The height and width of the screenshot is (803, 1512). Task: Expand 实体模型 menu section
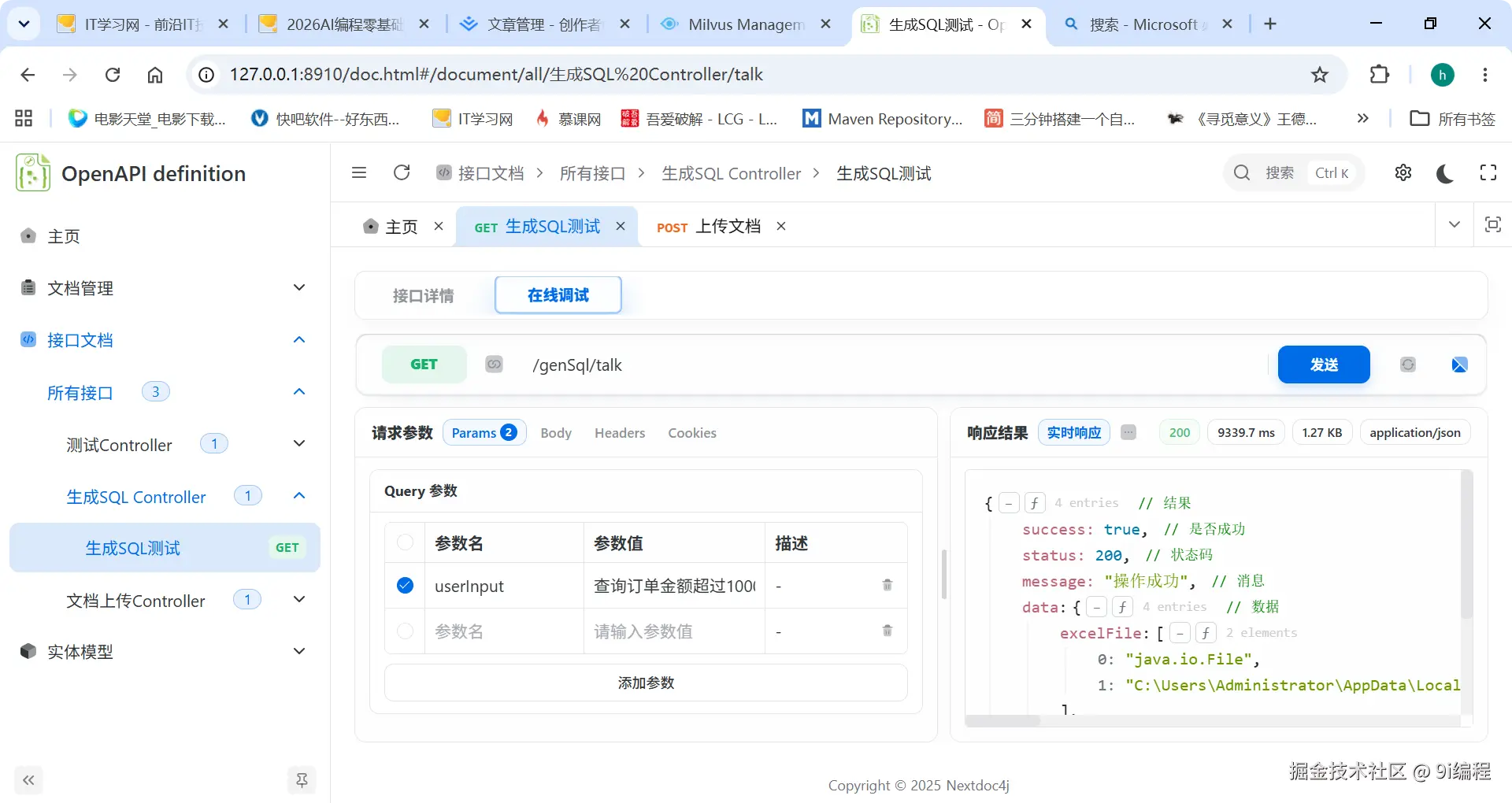point(299,652)
